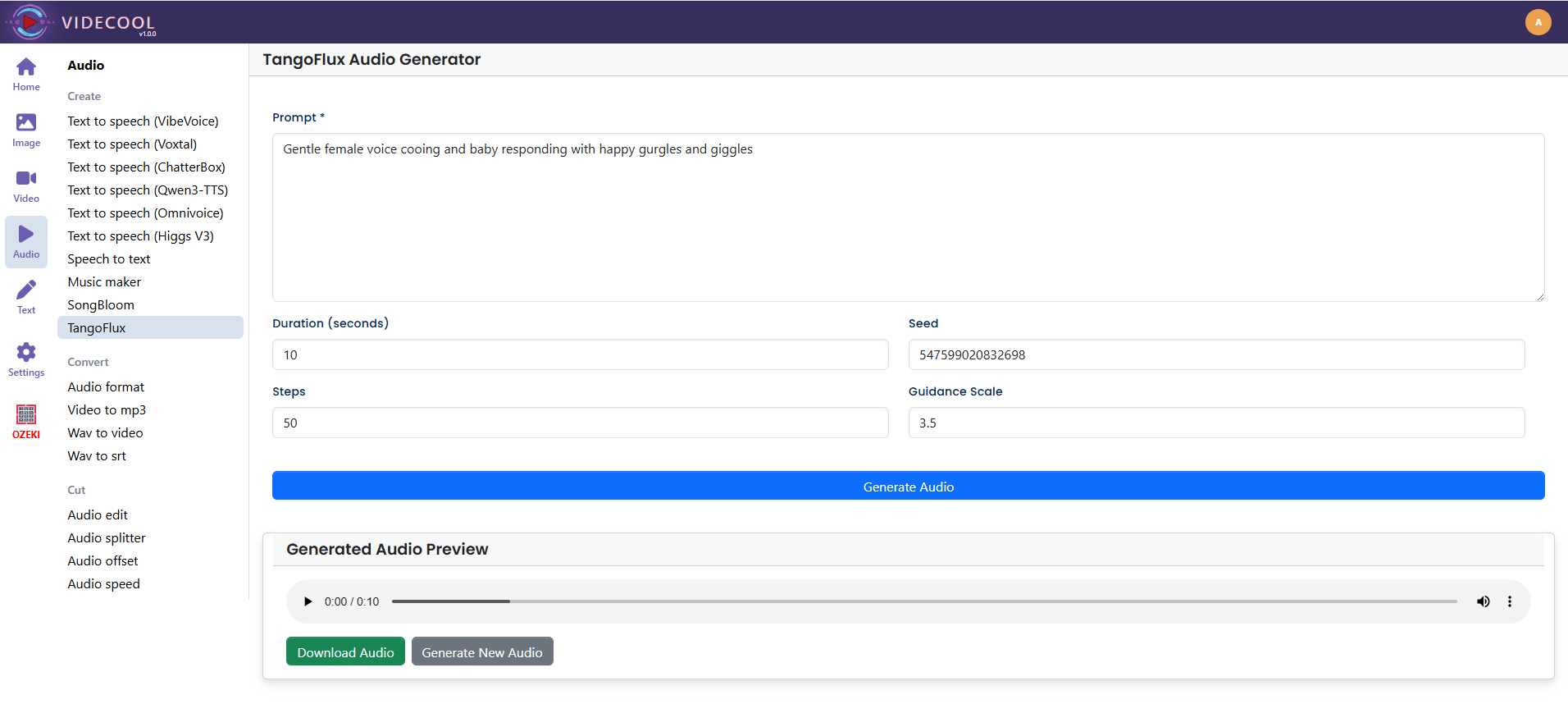Open SongBloom tool

101,304
